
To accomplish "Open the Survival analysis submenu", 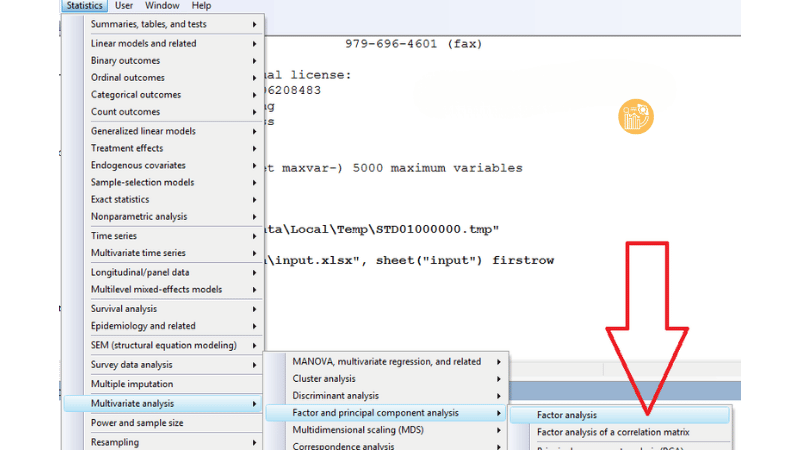I will point(124,309).
